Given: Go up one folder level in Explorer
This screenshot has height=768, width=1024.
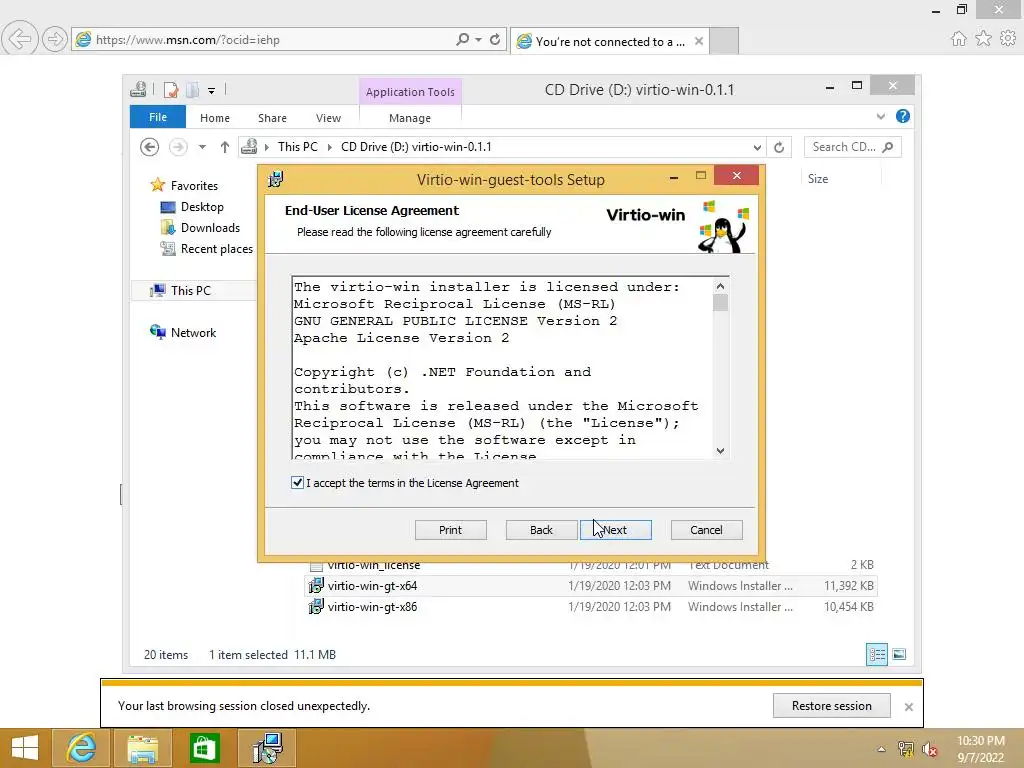Looking at the screenshot, I should coord(225,147).
